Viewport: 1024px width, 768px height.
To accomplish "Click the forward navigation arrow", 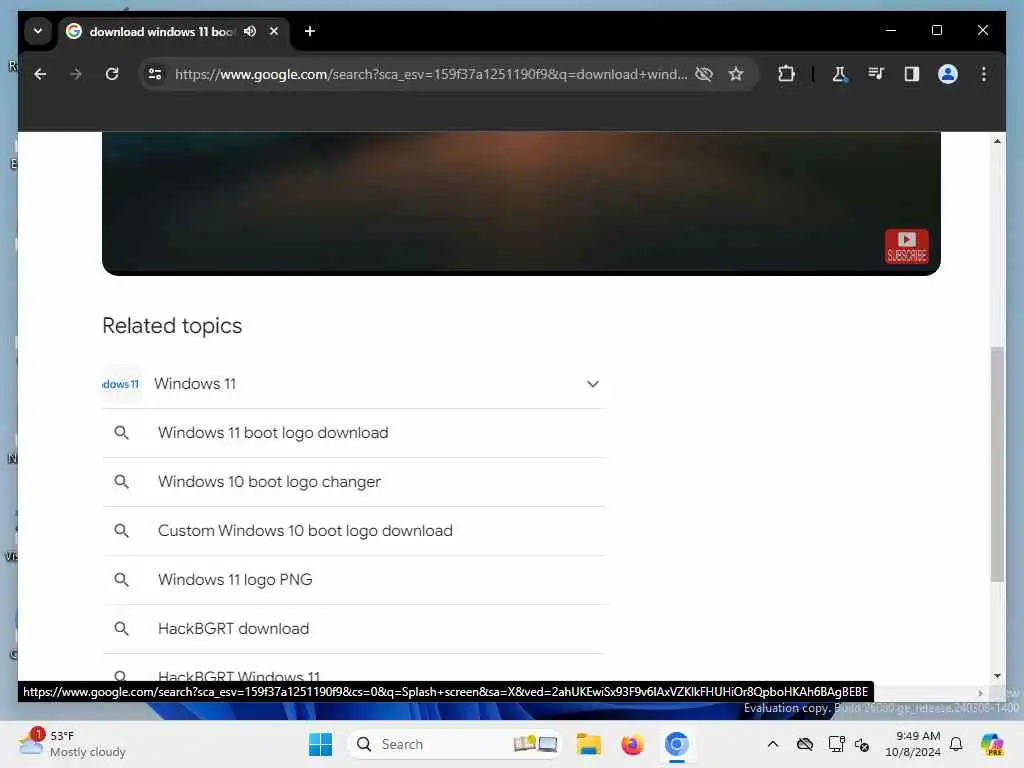I will click(x=76, y=74).
